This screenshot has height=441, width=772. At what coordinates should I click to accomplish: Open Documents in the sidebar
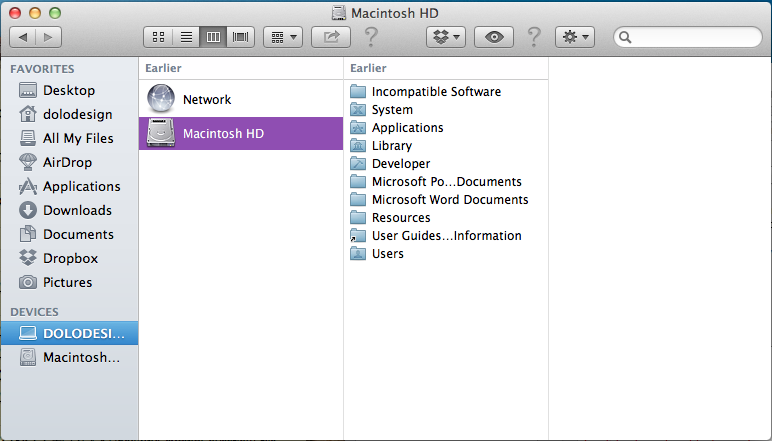pyautogui.click(x=69, y=234)
